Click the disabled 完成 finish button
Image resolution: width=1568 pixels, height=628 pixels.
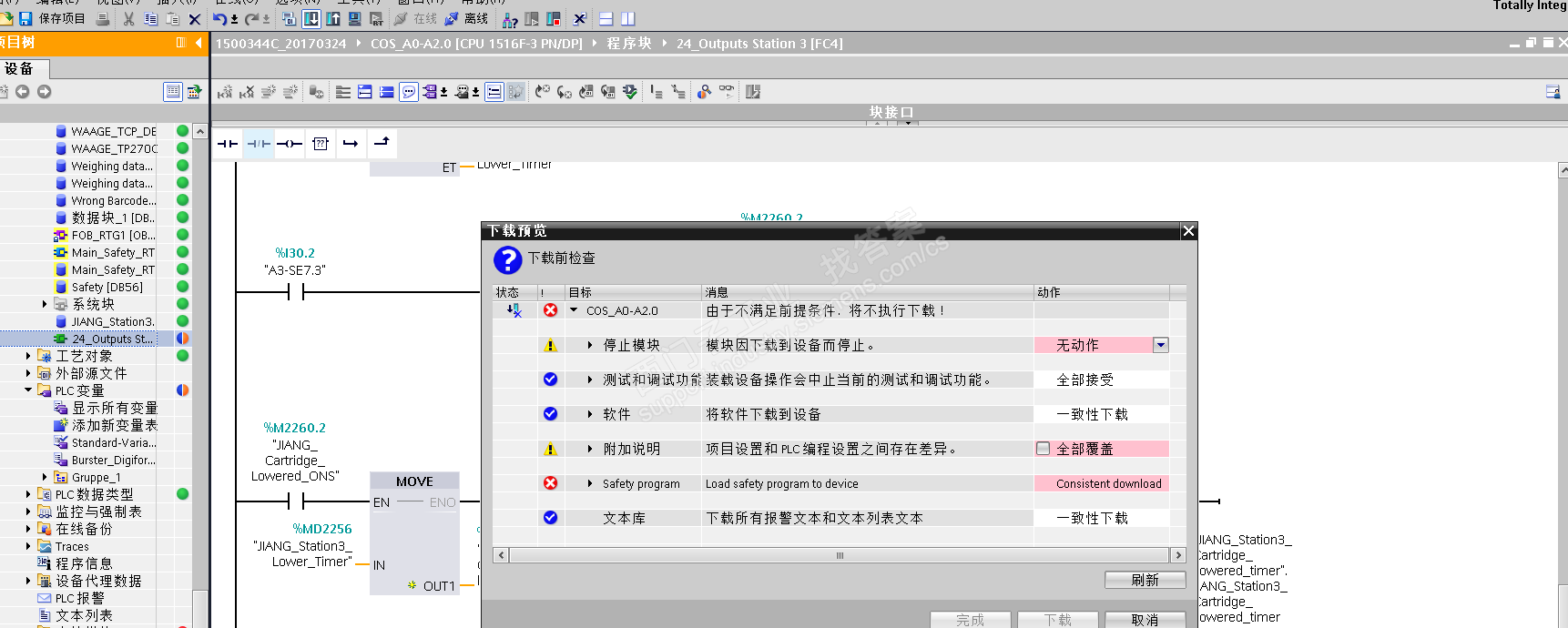tap(970, 620)
